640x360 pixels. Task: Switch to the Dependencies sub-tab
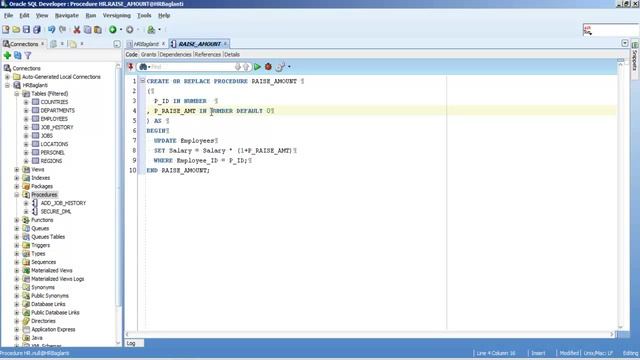(x=176, y=54)
